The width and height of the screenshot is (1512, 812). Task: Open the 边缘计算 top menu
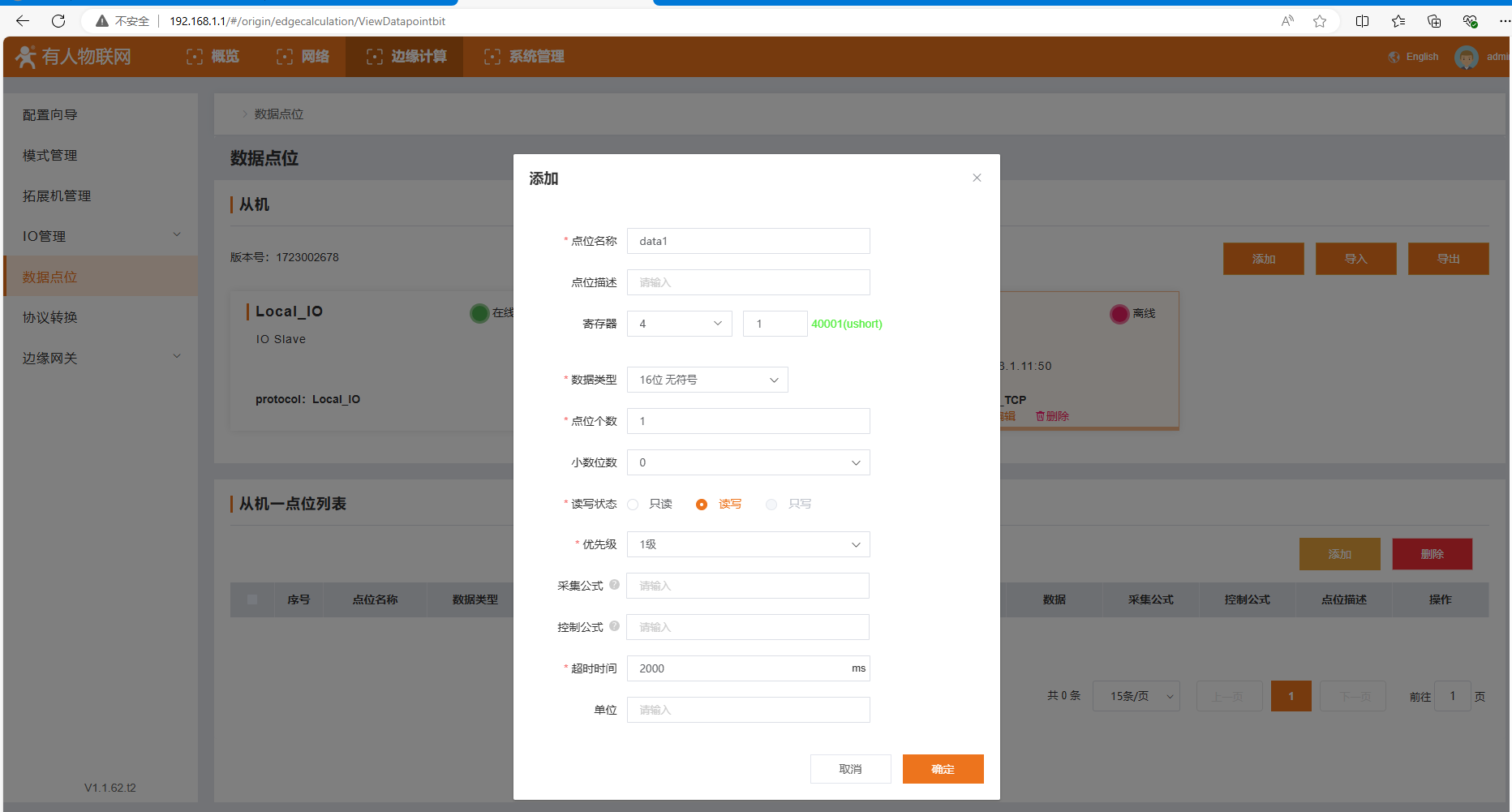(x=406, y=57)
